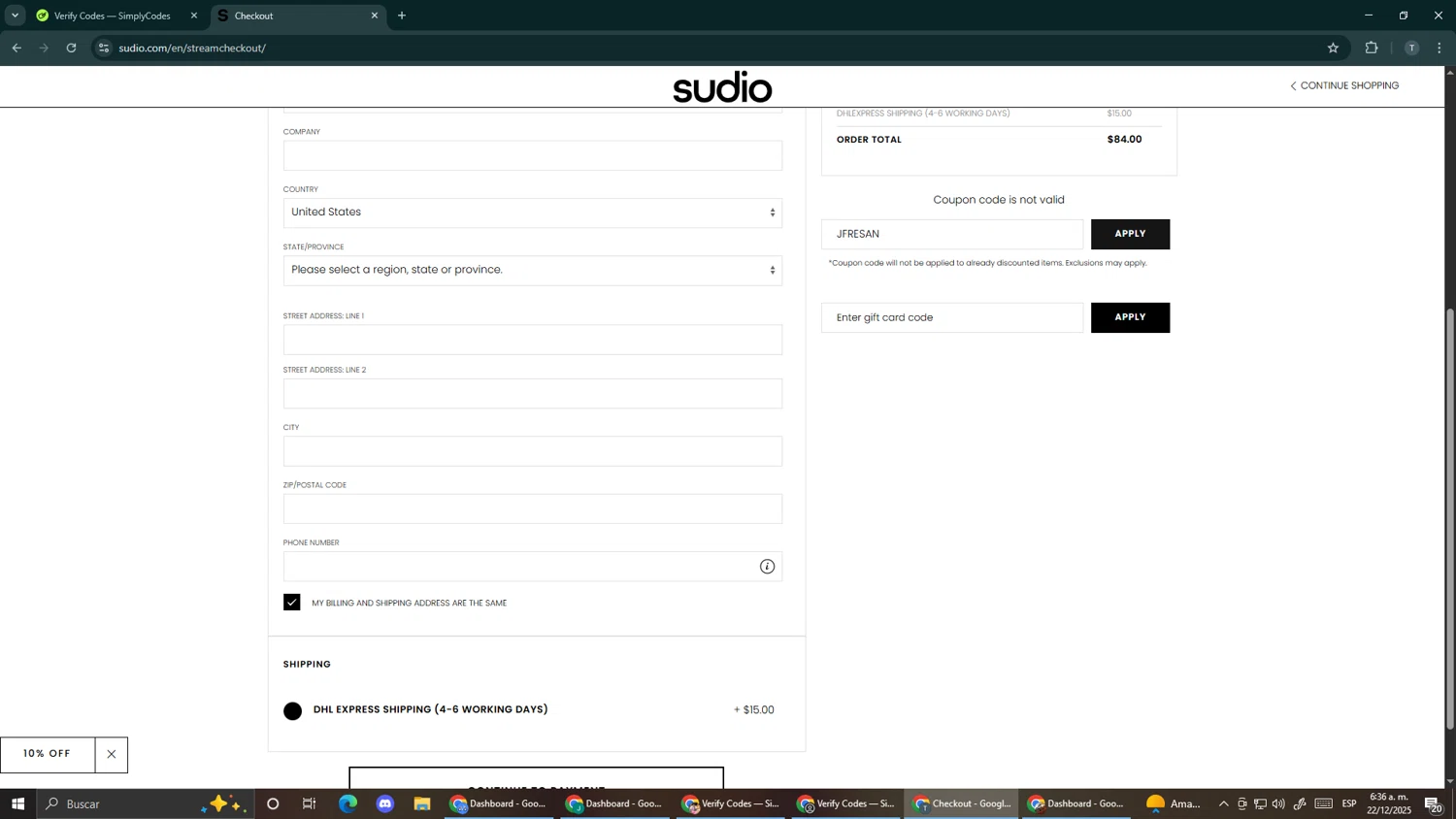Viewport: 1456px width, 819px height.
Task: Open the browser extensions icon
Action: click(1372, 48)
